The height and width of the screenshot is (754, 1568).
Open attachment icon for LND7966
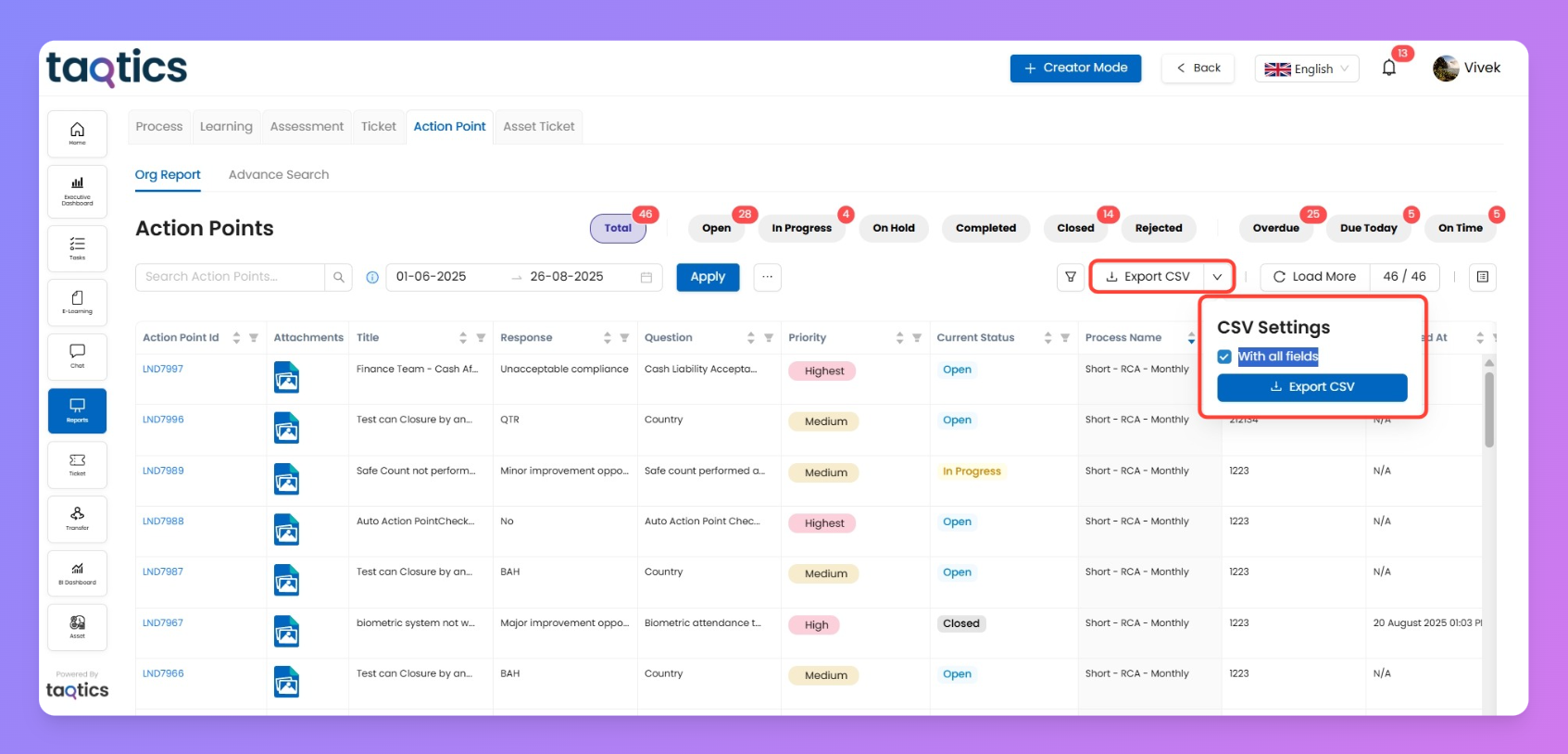287,683
